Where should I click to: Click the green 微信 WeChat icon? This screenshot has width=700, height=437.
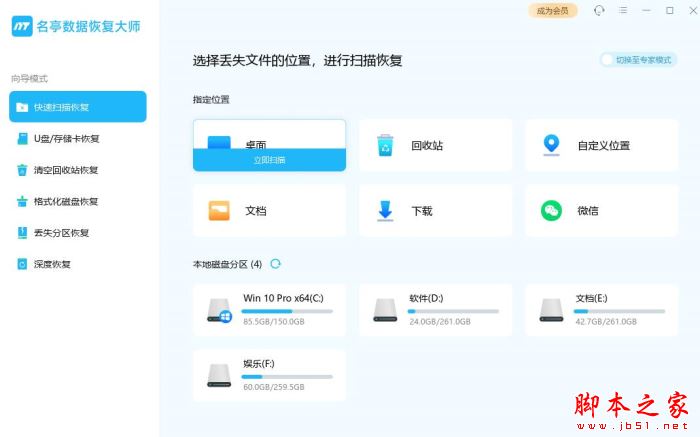point(551,211)
